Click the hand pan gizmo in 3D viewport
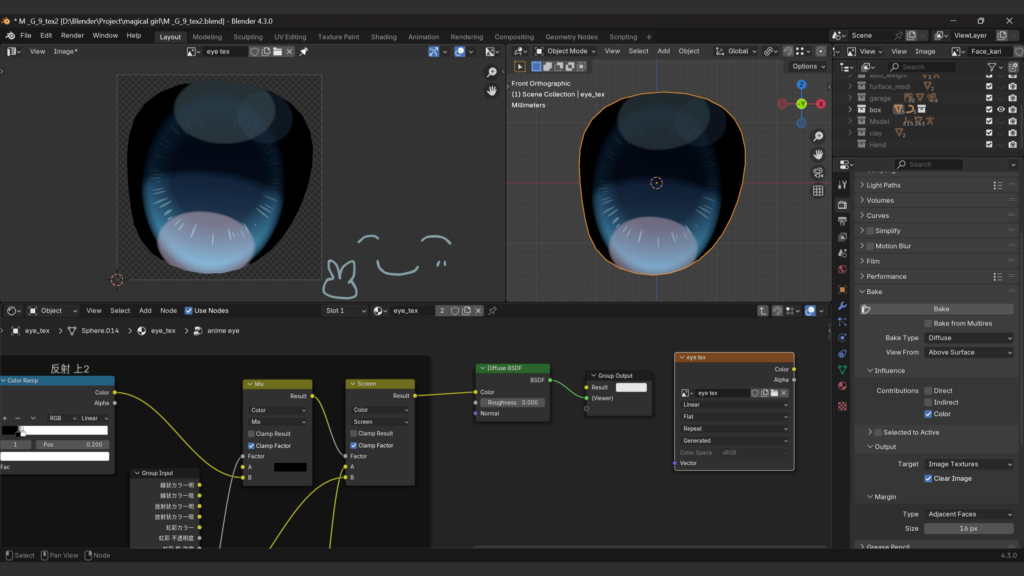 (x=818, y=154)
